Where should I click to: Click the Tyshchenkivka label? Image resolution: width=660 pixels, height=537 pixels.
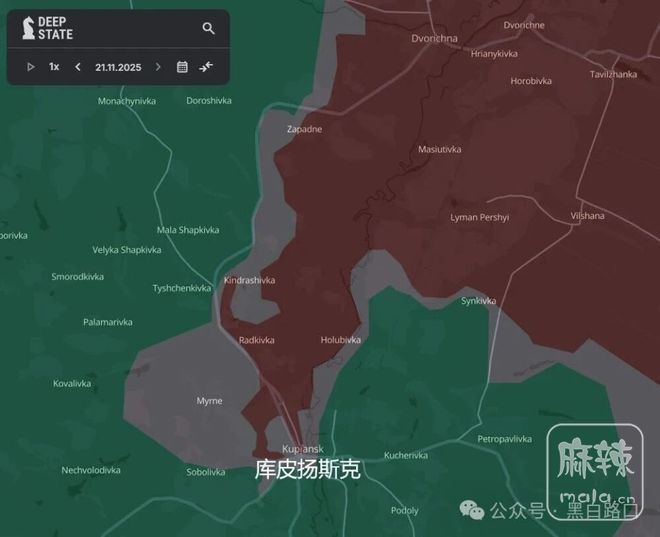click(181, 289)
